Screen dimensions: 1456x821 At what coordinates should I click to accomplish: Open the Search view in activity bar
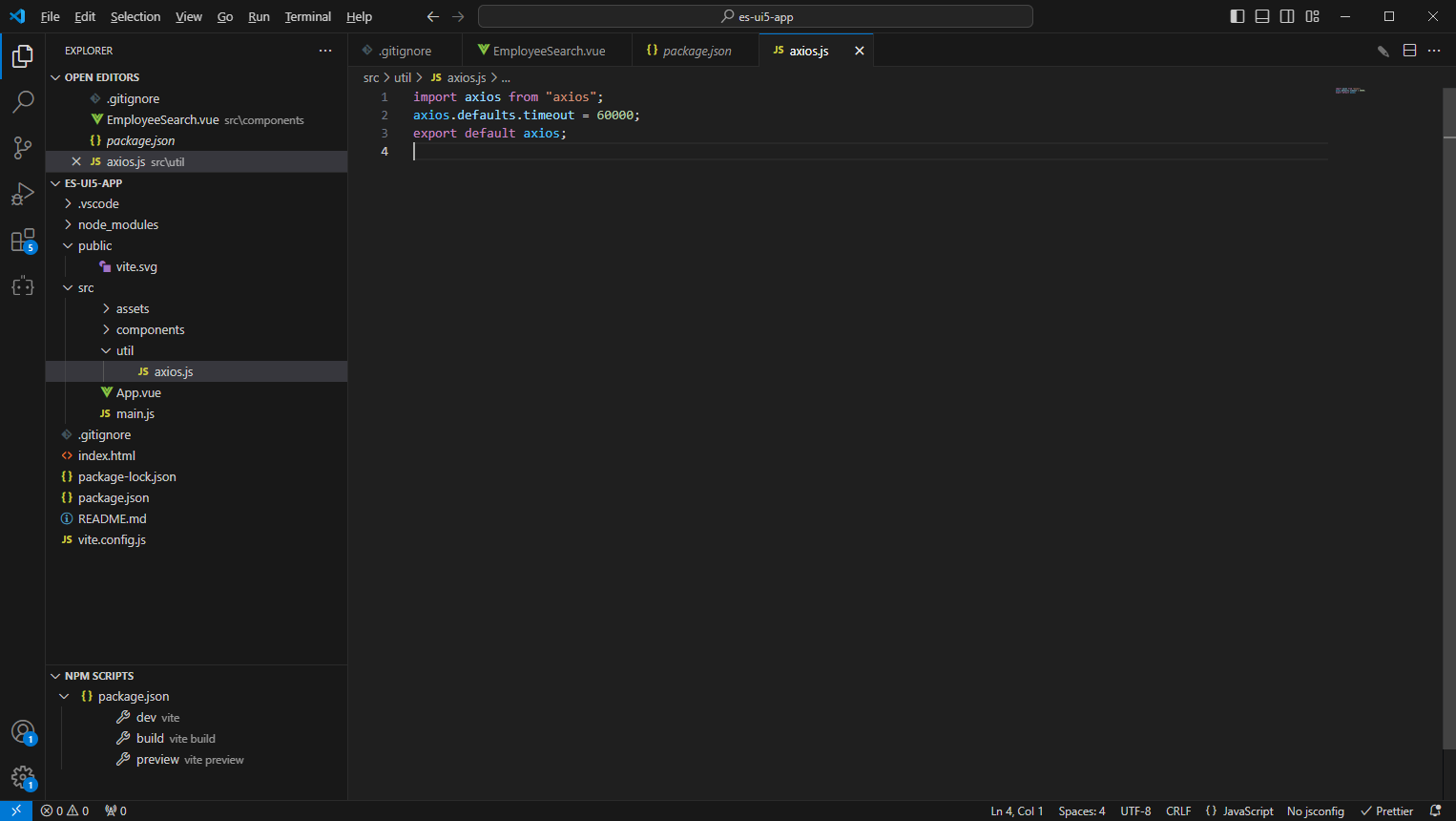click(x=23, y=102)
